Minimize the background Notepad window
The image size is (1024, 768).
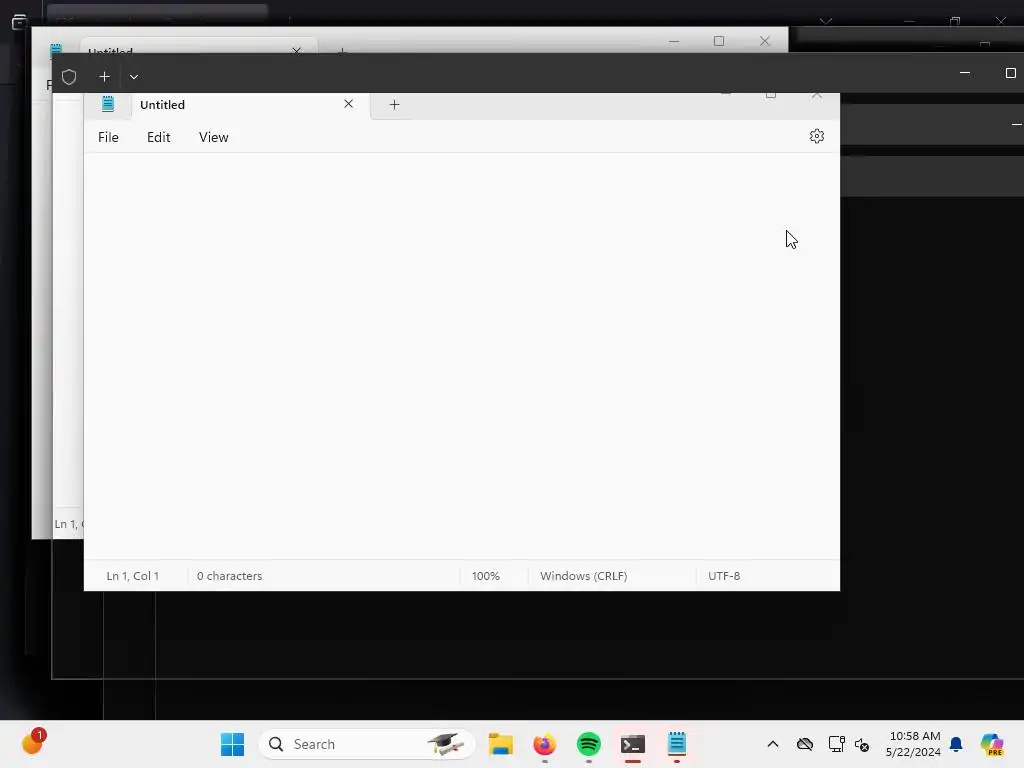(674, 41)
